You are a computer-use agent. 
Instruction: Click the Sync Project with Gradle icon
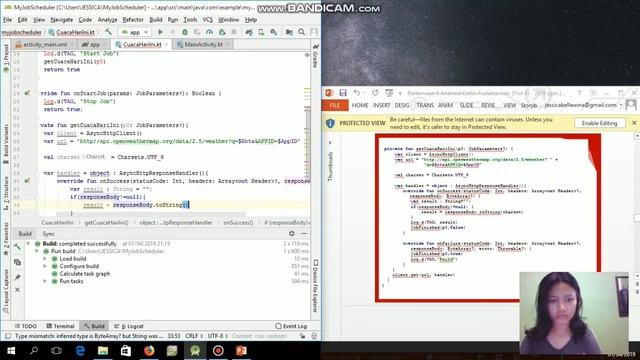249,32
